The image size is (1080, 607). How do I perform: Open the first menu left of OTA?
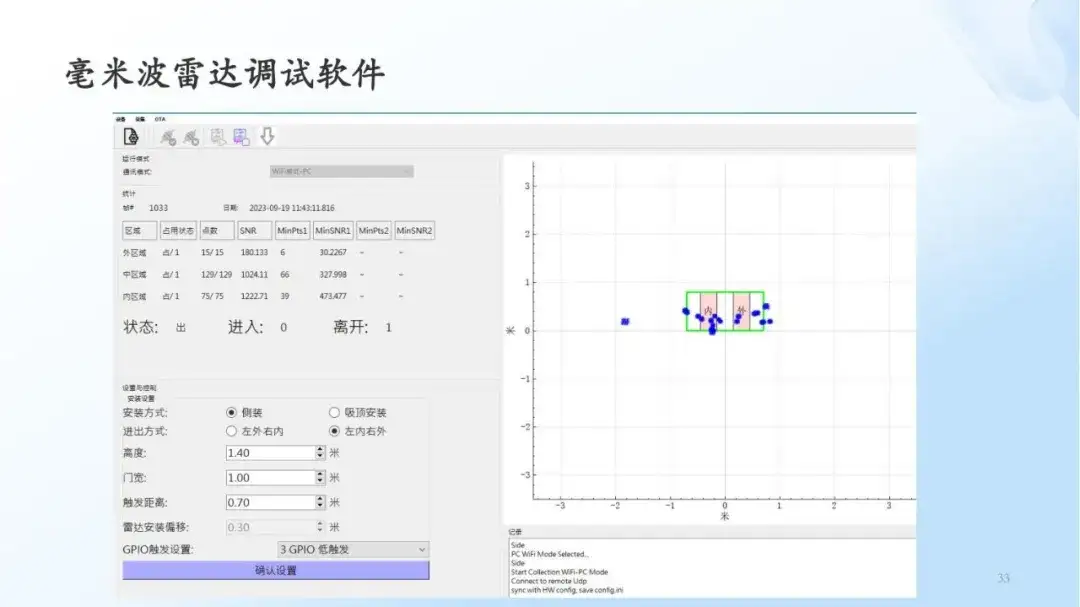121,119
